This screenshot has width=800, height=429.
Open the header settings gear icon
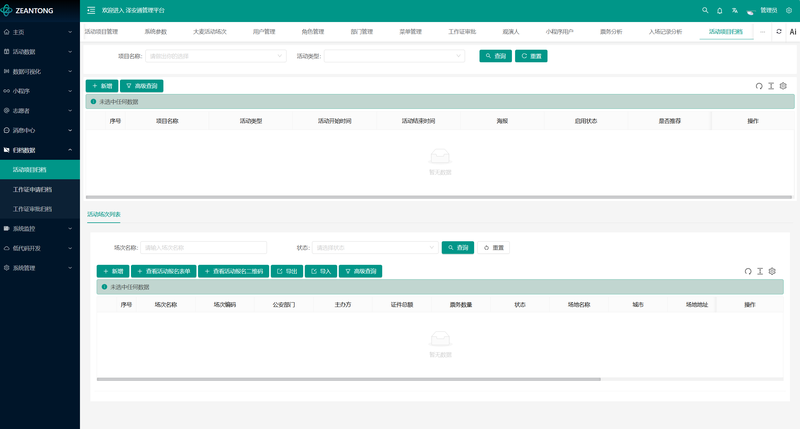[789, 10]
